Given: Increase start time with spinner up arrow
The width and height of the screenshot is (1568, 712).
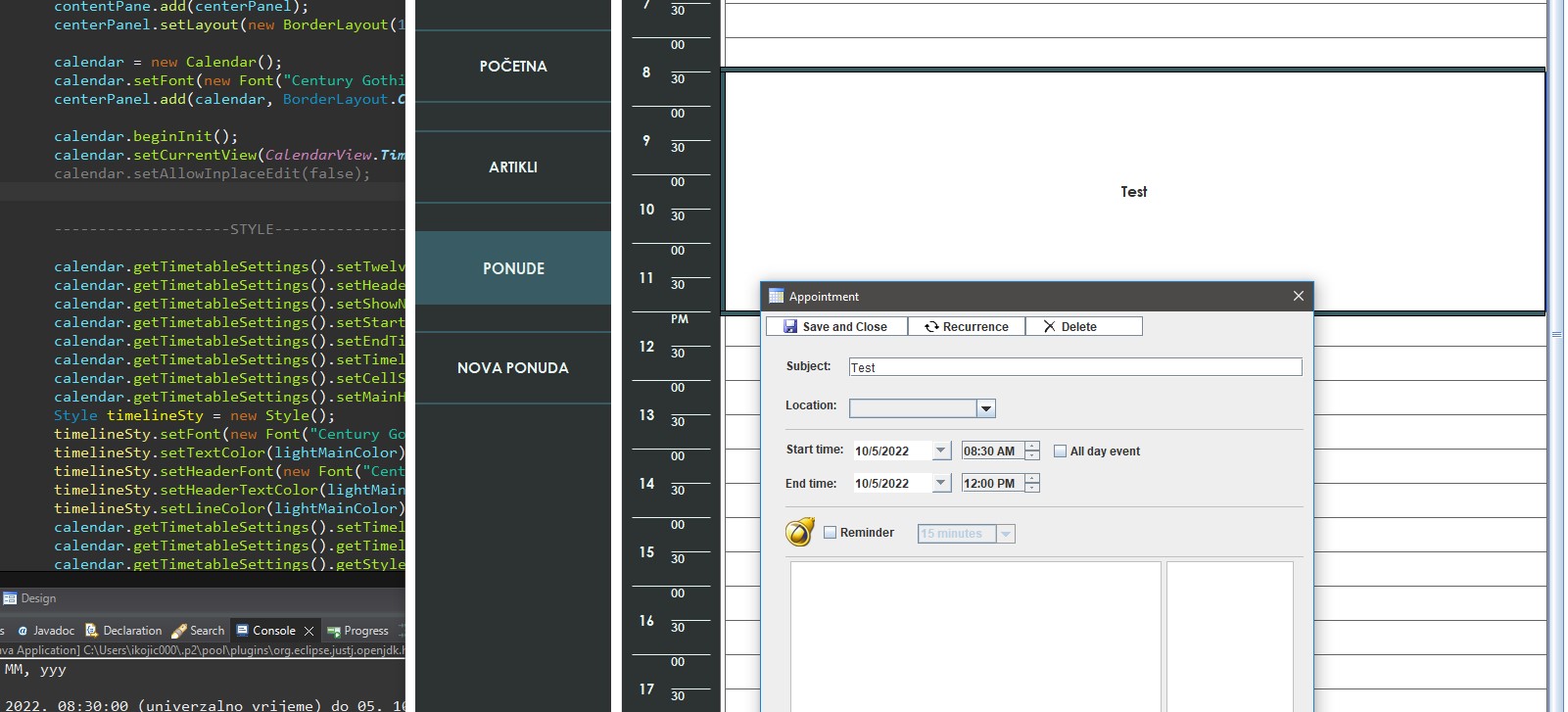Looking at the screenshot, I should click(x=1031, y=446).
